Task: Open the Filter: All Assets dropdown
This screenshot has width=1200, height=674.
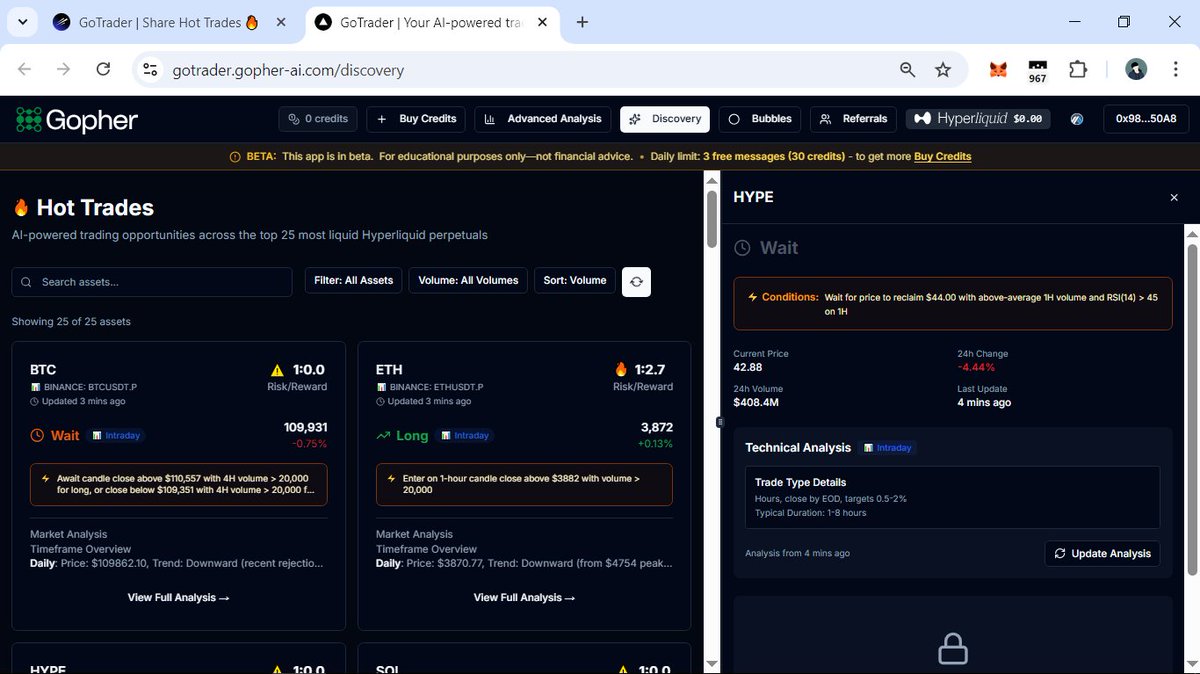Action: 353,281
